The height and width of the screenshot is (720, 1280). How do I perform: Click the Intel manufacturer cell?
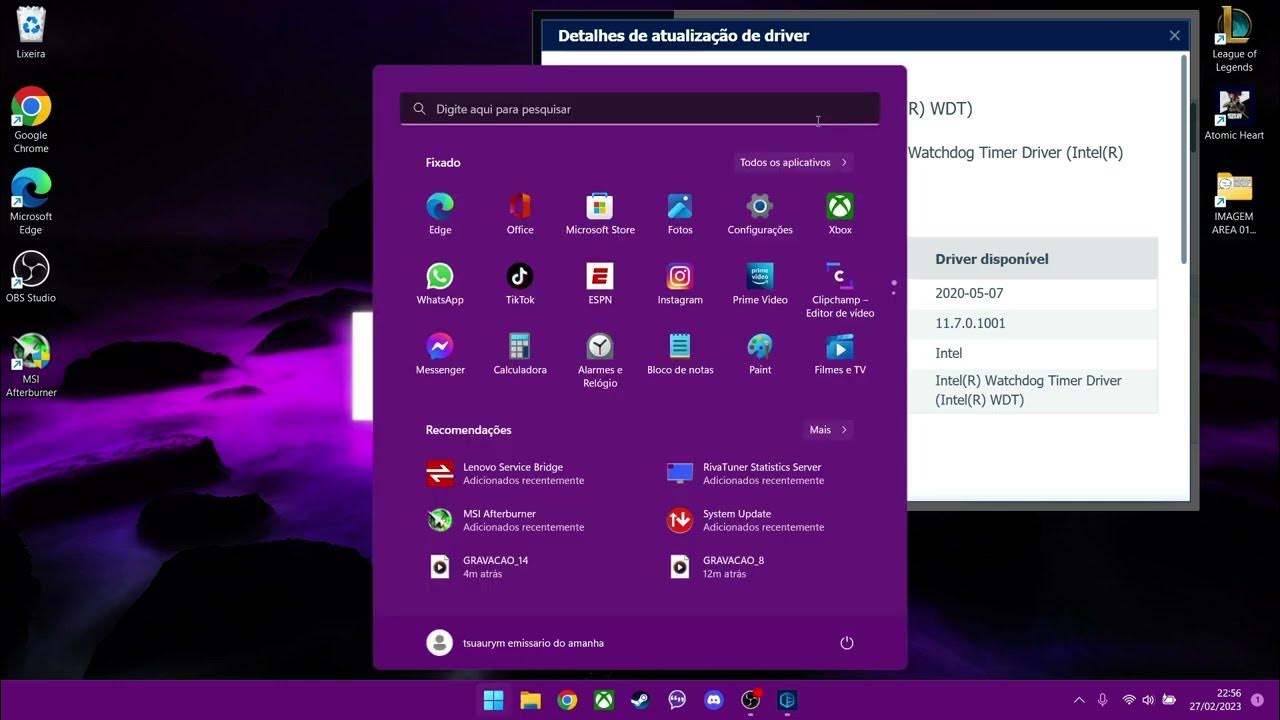1033,353
